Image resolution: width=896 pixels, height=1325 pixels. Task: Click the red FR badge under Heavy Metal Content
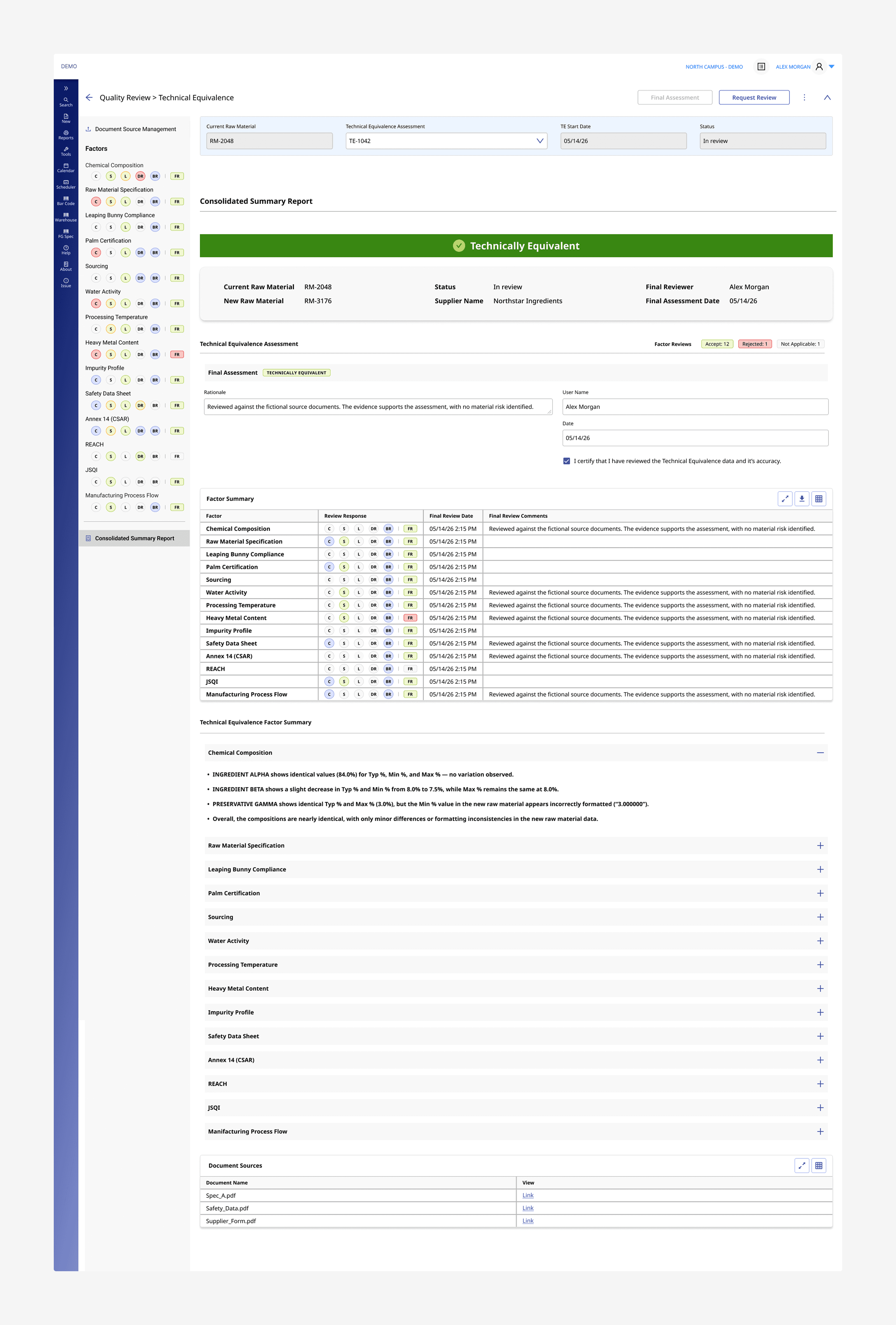point(177,355)
